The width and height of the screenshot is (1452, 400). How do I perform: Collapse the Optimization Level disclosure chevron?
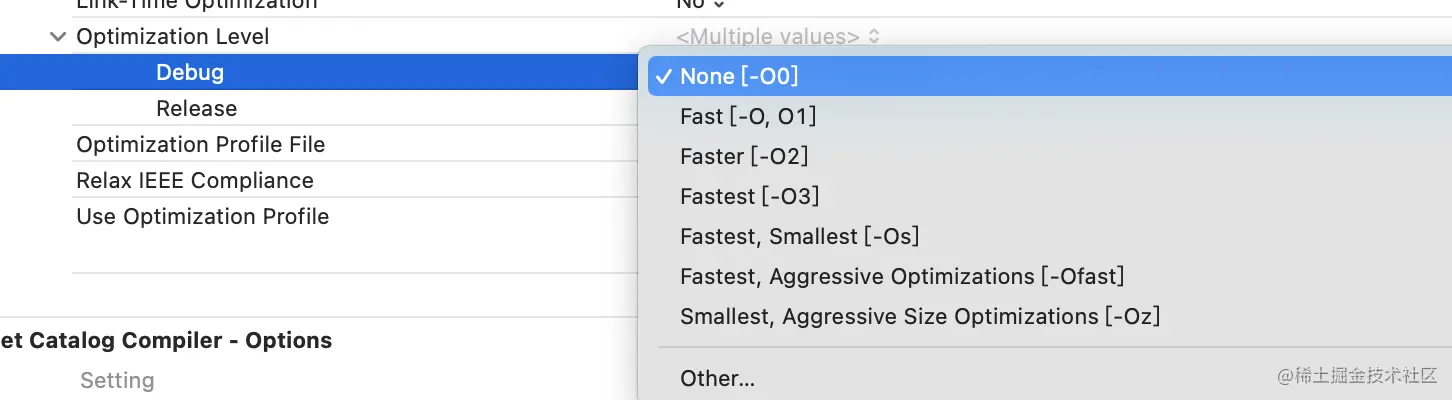coord(56,37)
